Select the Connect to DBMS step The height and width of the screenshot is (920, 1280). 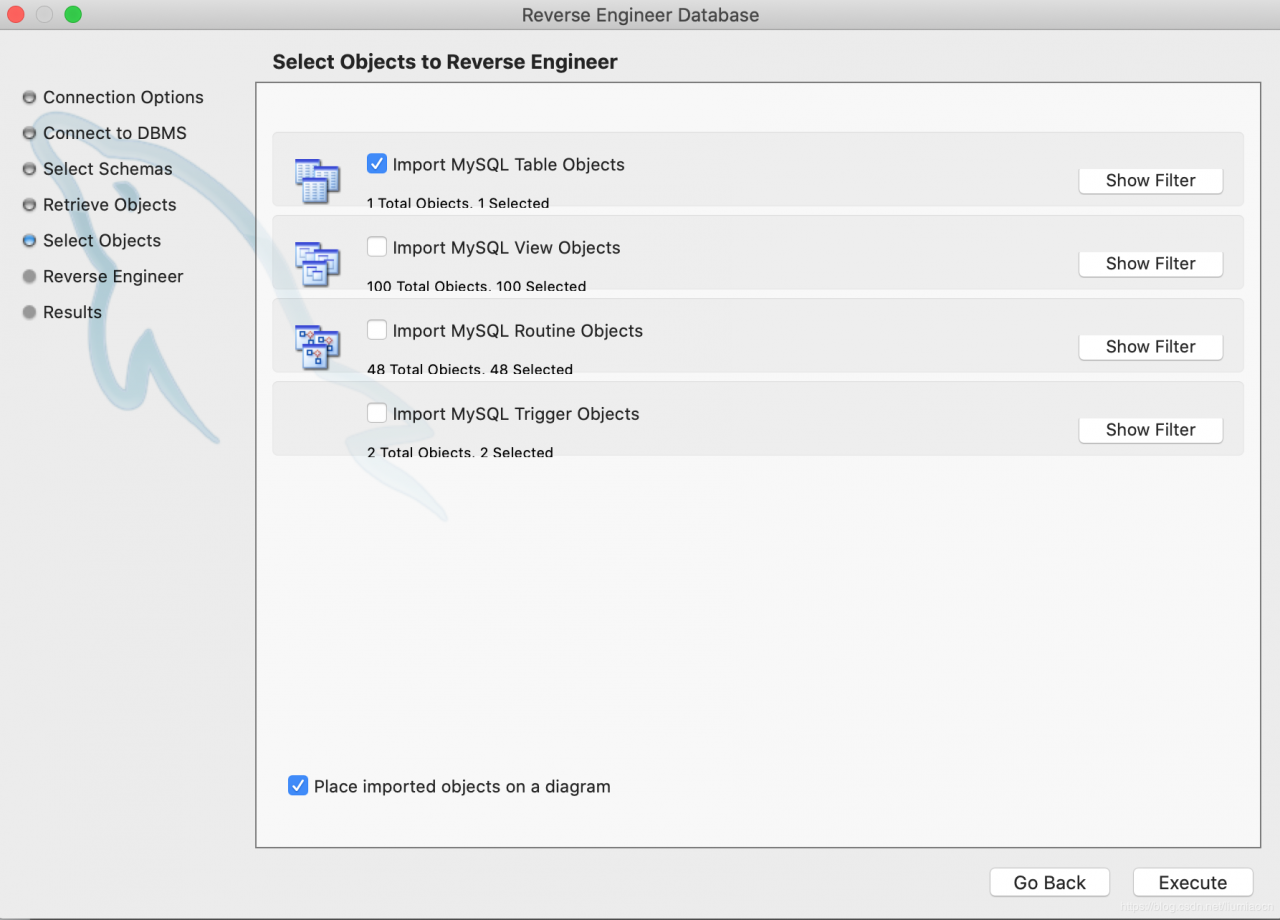click(115, 133)
